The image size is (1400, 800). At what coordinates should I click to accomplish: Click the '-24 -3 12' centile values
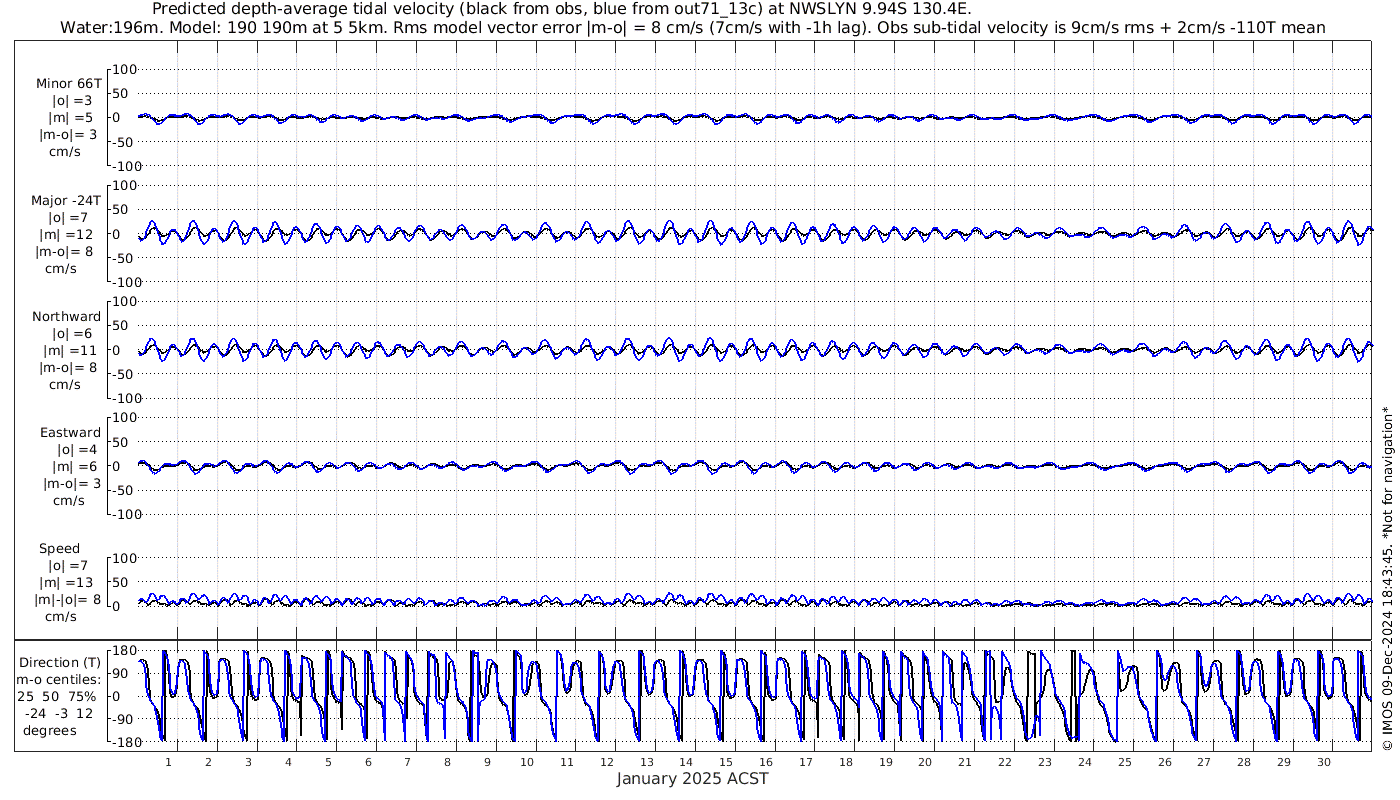[60, 713]
